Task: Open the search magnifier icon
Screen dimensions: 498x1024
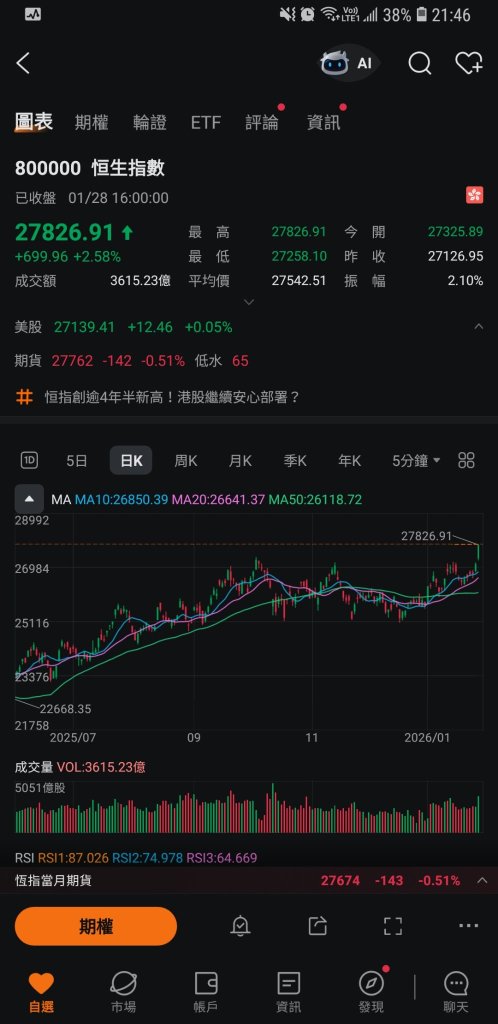Action: pos(419,63)
